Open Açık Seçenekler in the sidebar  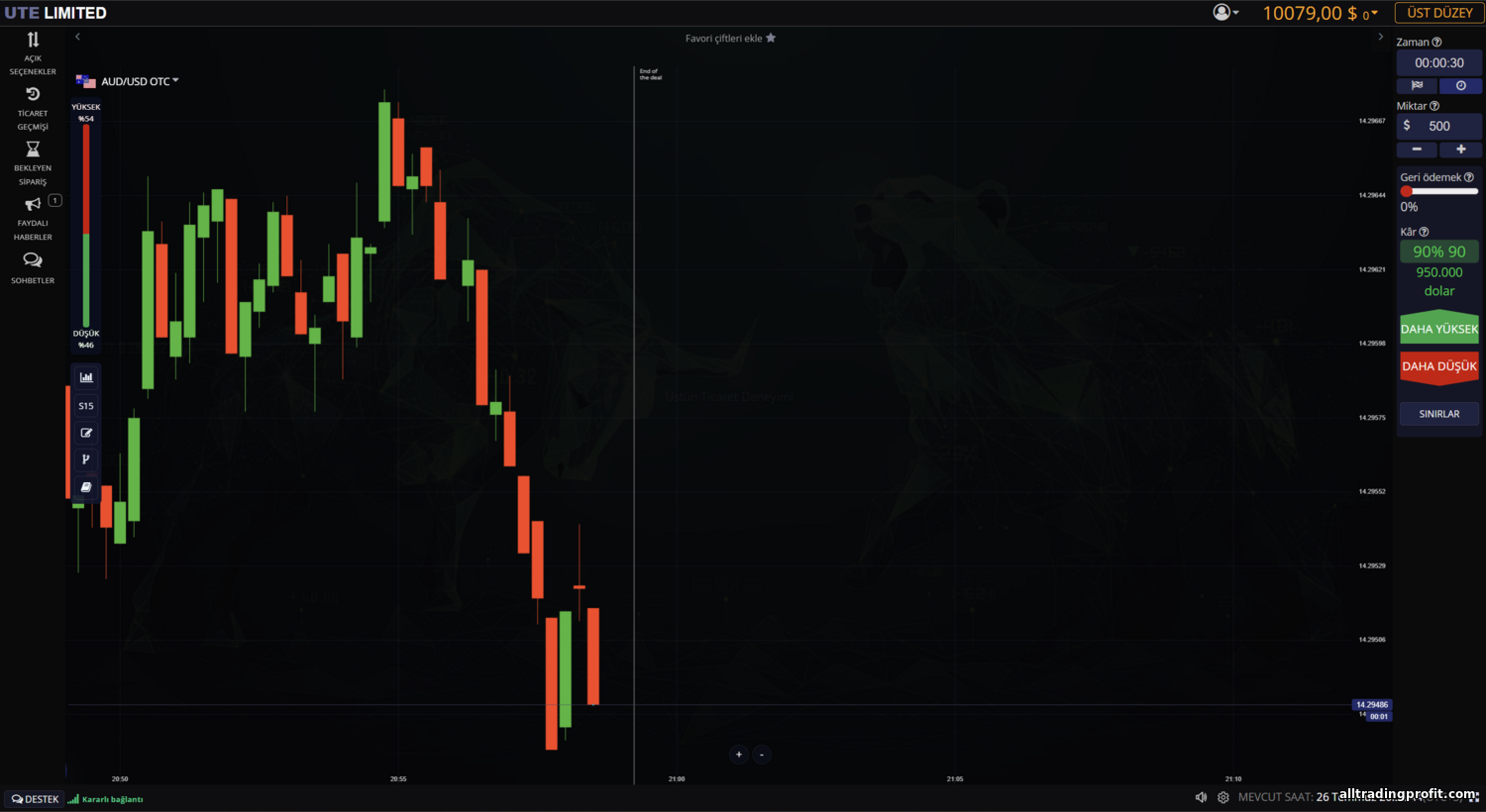pos(33,52)
